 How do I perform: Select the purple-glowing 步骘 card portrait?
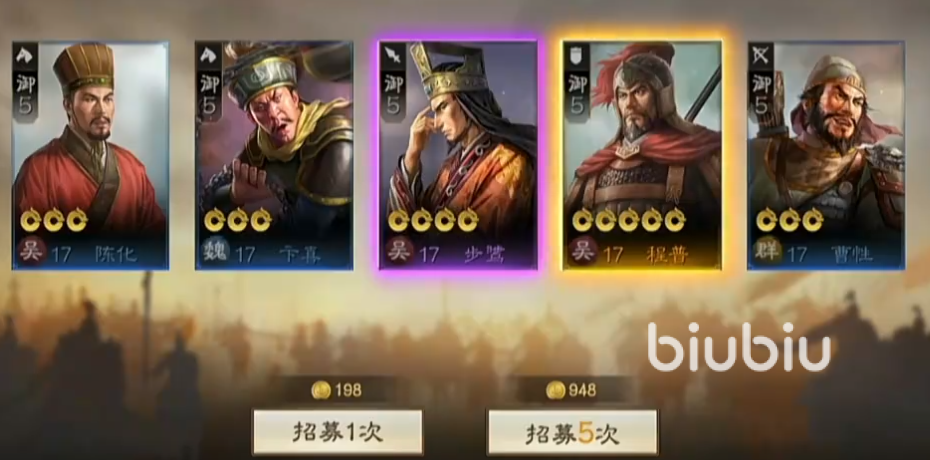tap(458, 156)
